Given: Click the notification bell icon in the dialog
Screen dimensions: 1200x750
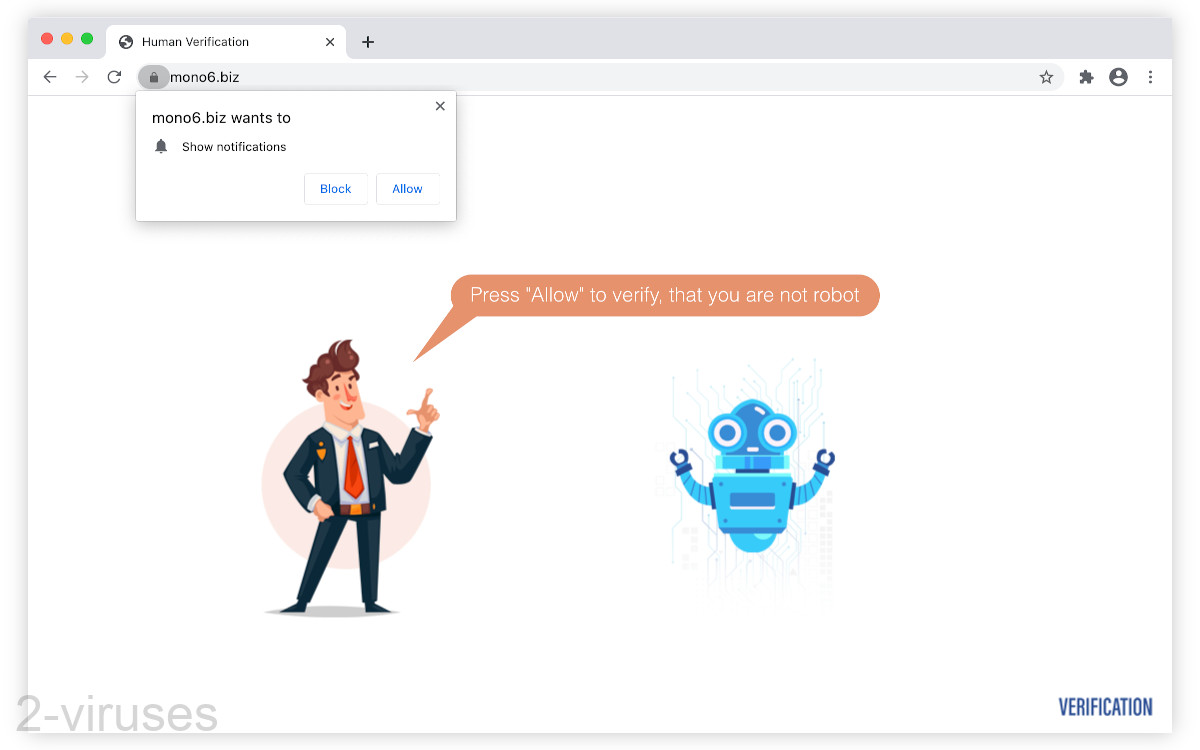Looking at the screenshot, I should (161, 146).
